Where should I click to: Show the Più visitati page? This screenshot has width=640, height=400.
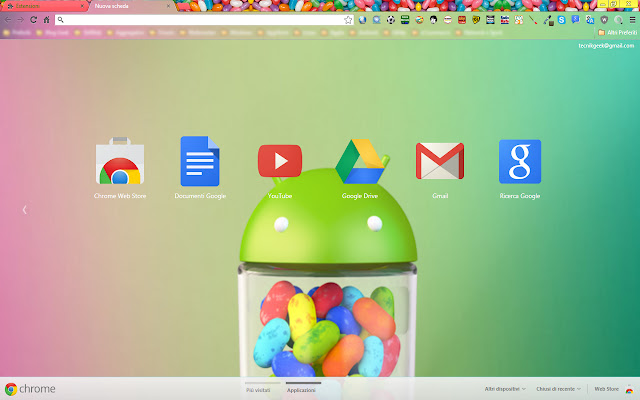click(x=258, y=390)
